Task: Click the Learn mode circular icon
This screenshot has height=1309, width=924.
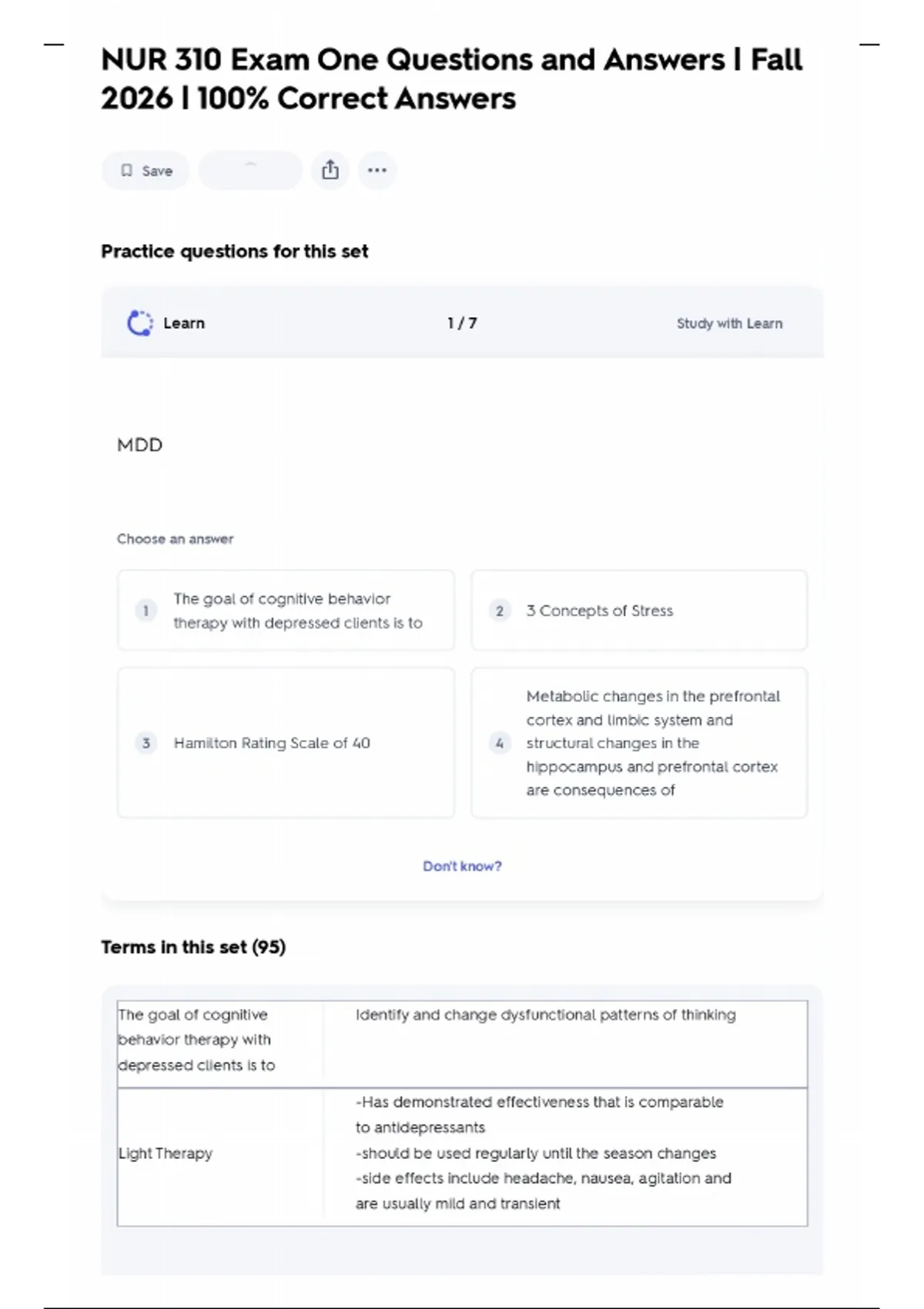Action: point(139,323)
